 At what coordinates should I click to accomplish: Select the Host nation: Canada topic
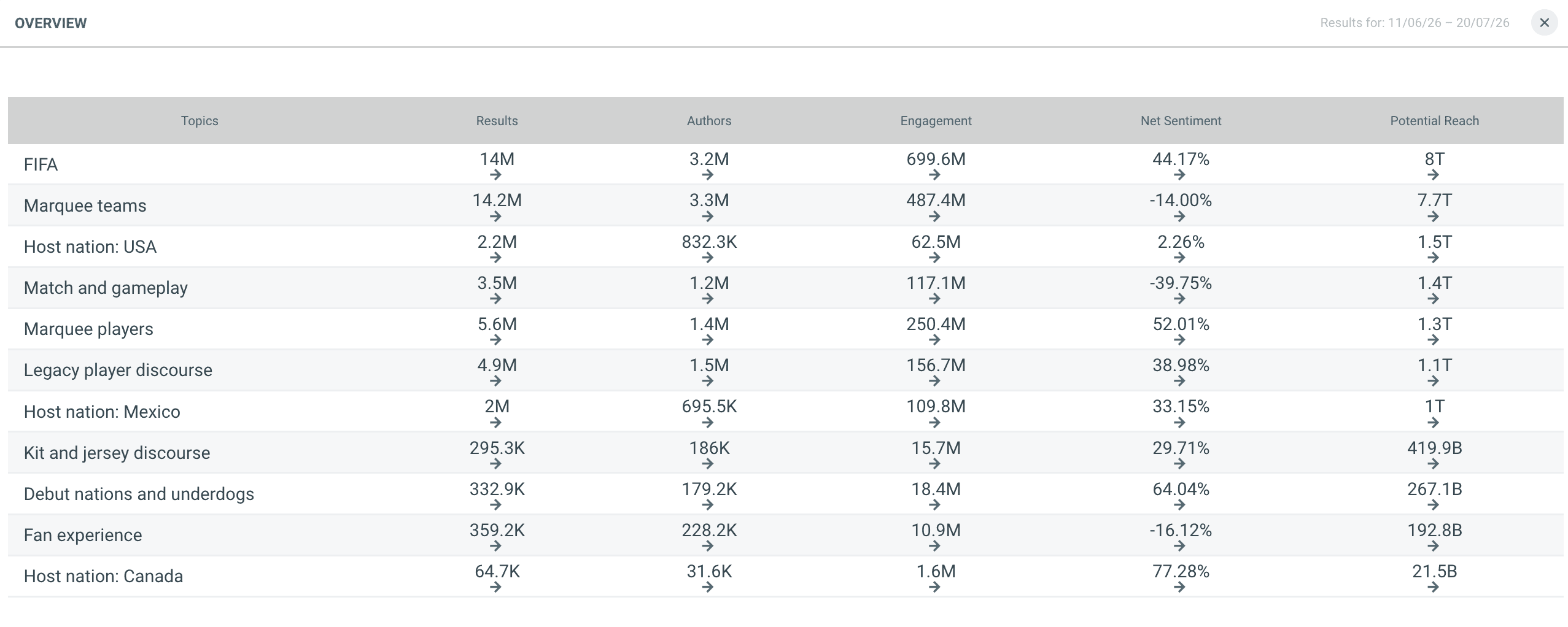pyautogui.click(x=103, y=576)
